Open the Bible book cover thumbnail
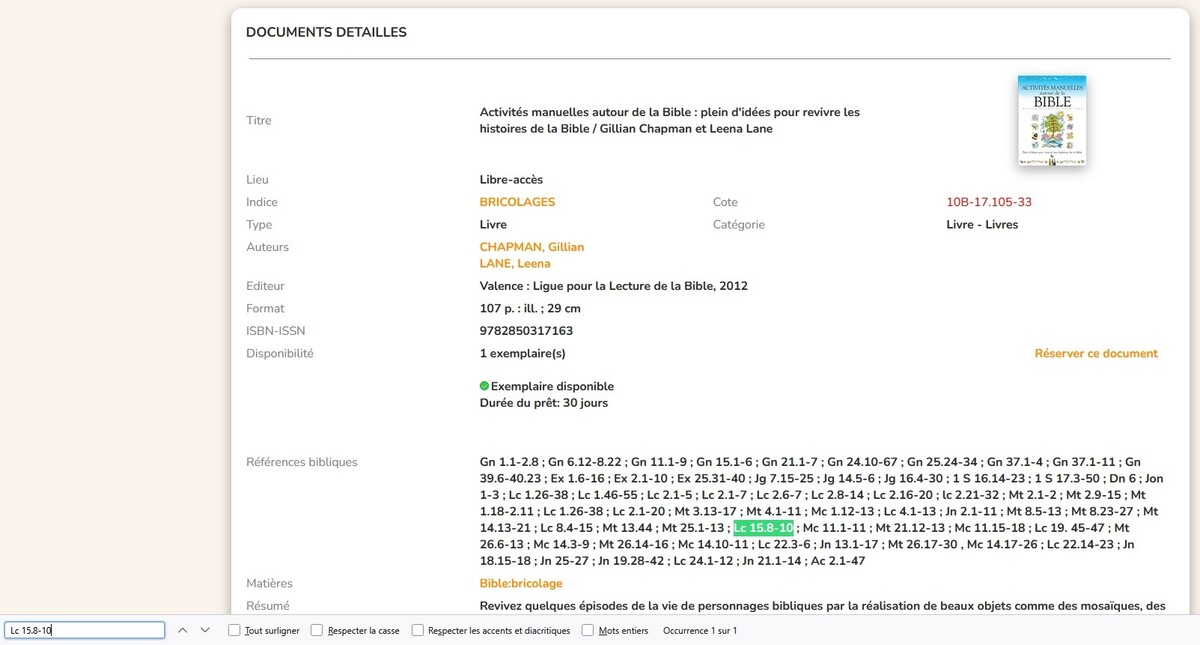Viewport: 1200px width, 645px height. [1051, 121]
